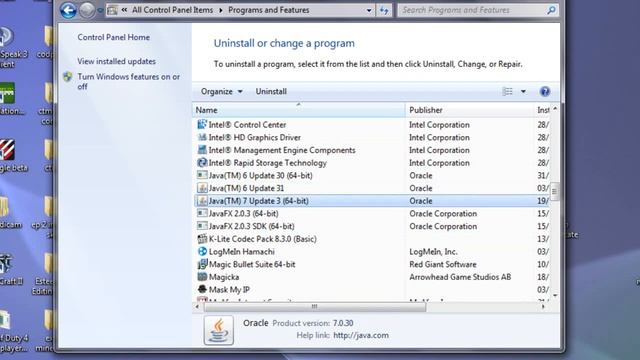Image resolution: width=640 pixels, height=360 pixels.
Task: Click the Java(TM) 6 Update 30 (64-bit) icon
Action: pos(202,175)
